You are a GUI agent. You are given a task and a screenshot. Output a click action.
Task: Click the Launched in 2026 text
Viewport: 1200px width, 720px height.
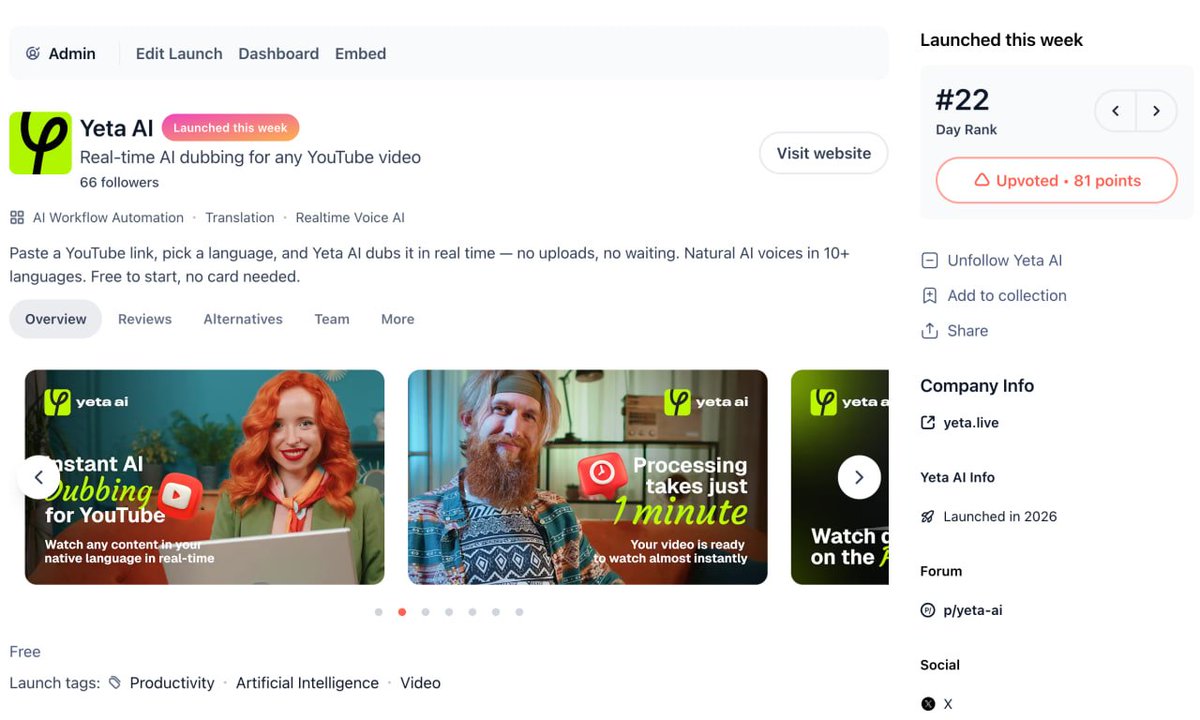point(1000,517)
